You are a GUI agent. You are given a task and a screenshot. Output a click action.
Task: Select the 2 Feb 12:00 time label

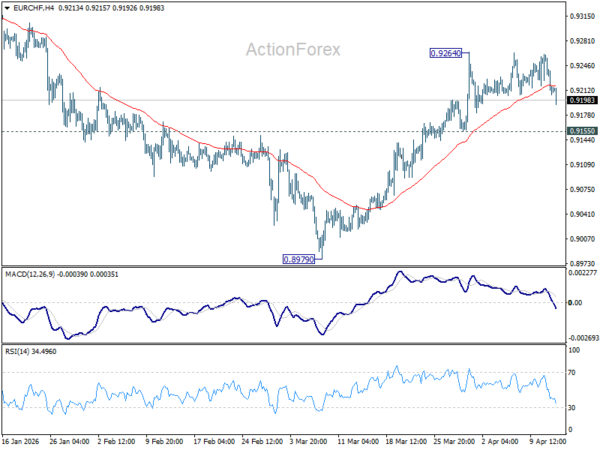116,441
